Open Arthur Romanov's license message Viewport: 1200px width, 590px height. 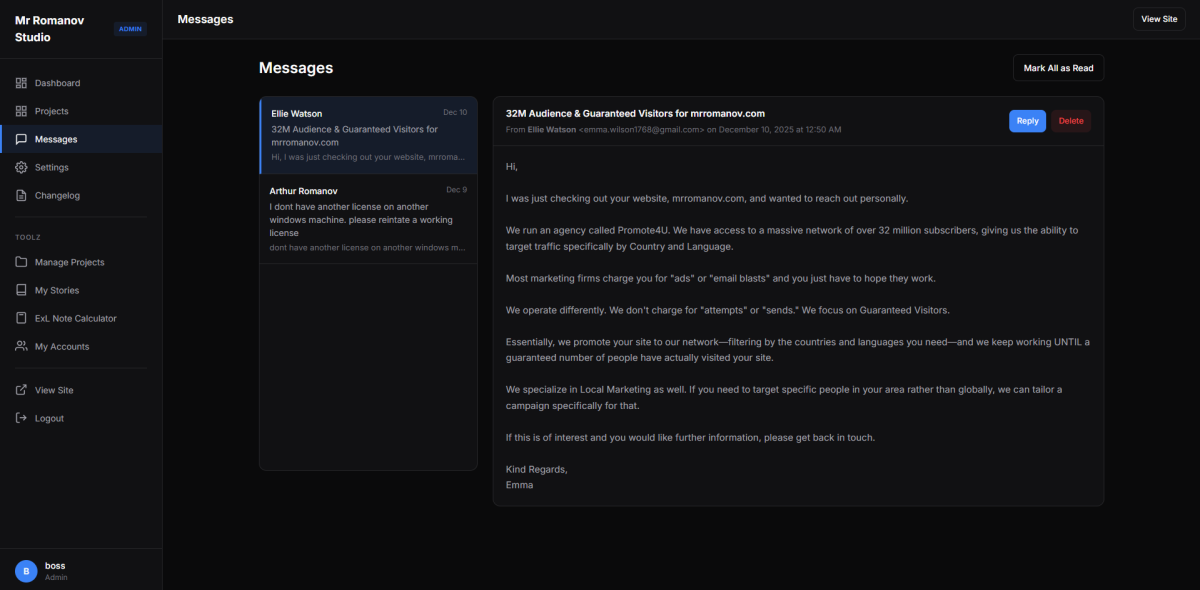[x=367, y=219]
